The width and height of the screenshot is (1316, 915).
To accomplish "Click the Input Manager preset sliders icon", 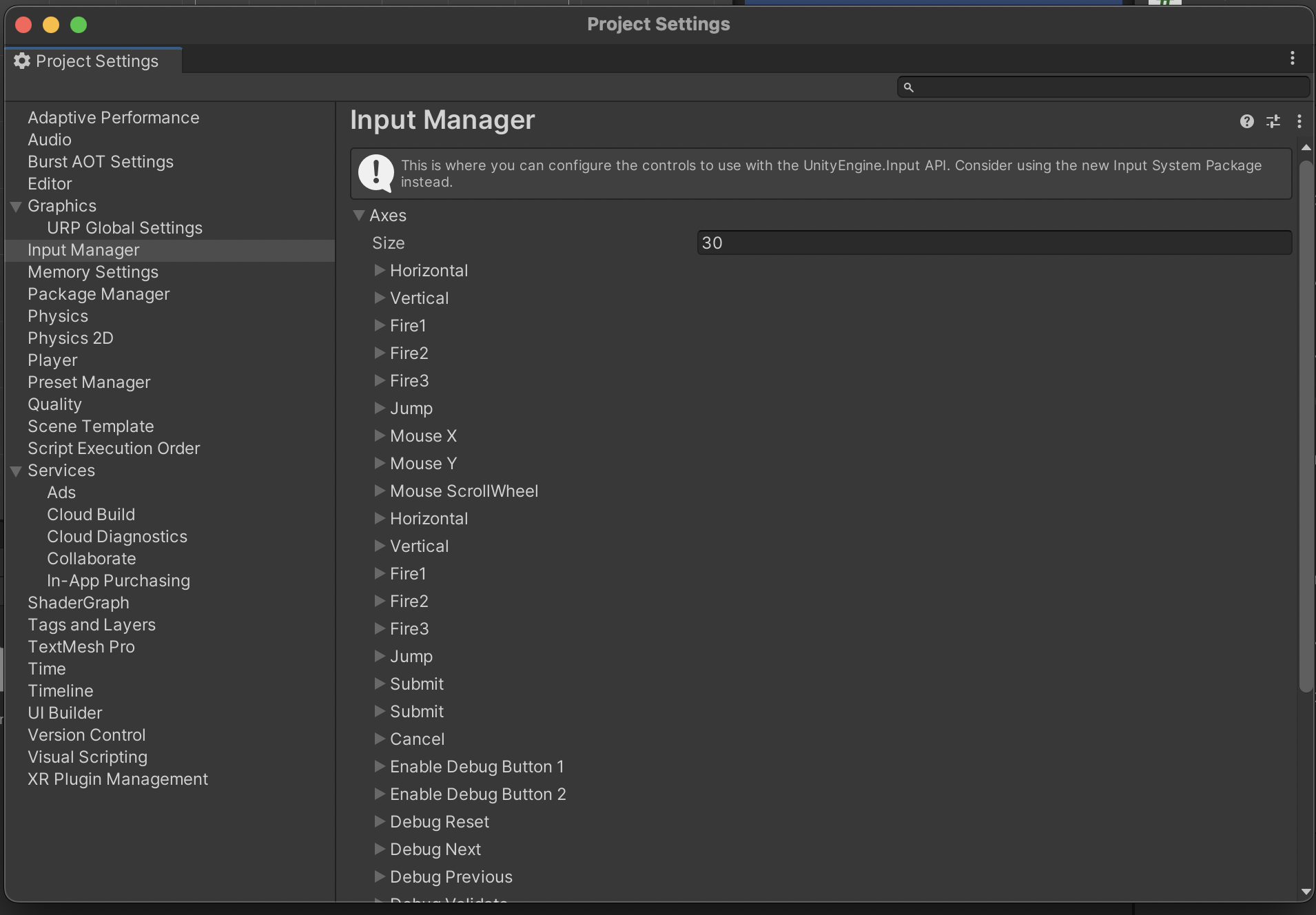I will point(1273,121).
